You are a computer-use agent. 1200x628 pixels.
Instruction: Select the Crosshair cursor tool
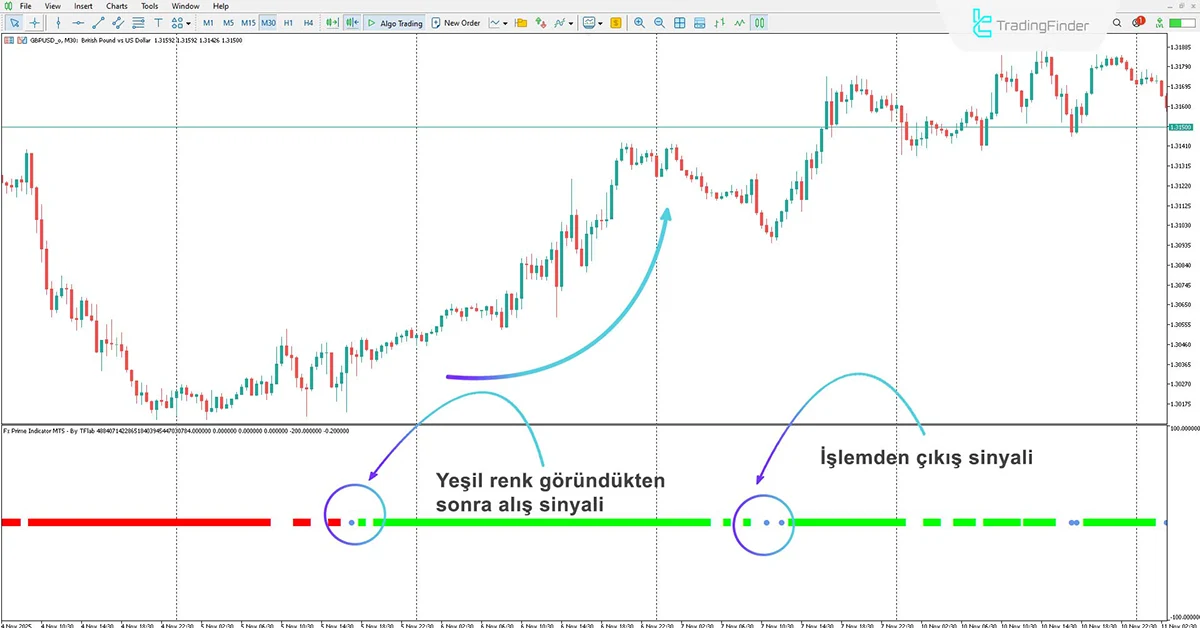[33, 23]
